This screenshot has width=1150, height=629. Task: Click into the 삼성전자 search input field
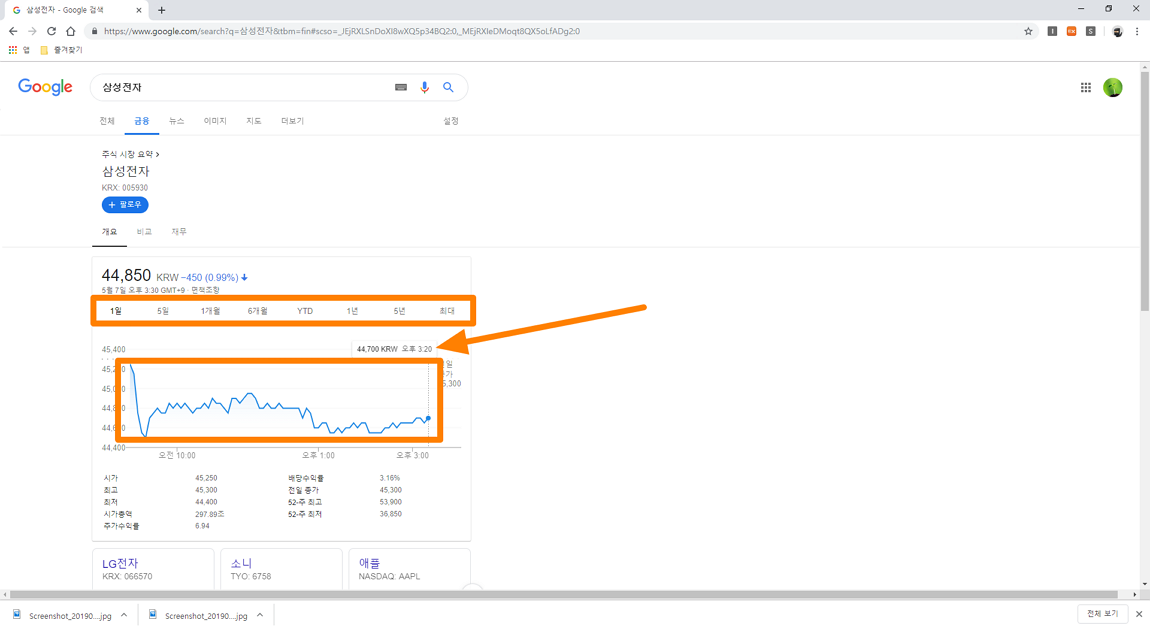(242, 87)
